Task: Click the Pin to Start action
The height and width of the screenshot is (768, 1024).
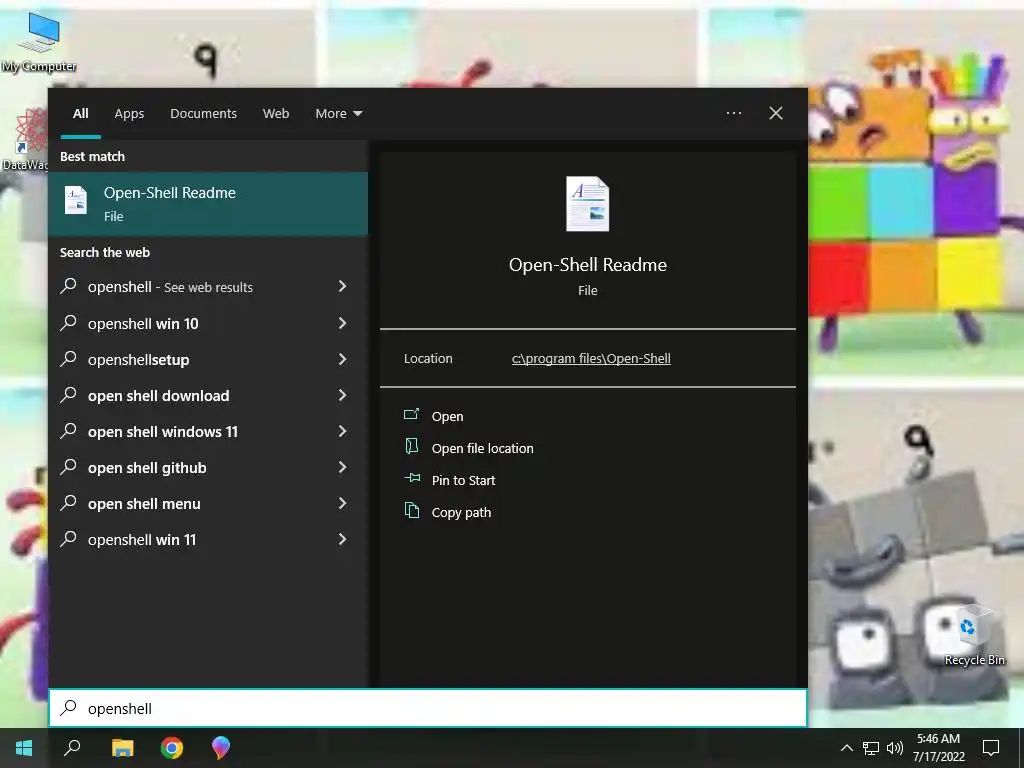Action: click(464, 480)
